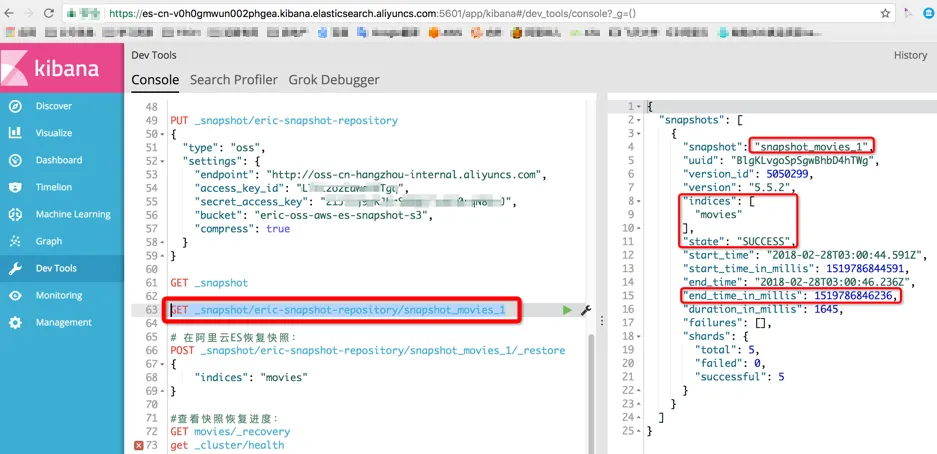Viewport: 937px width, 454px height.
Task: Collapse settings block at editor line 52
Action: 164,161
